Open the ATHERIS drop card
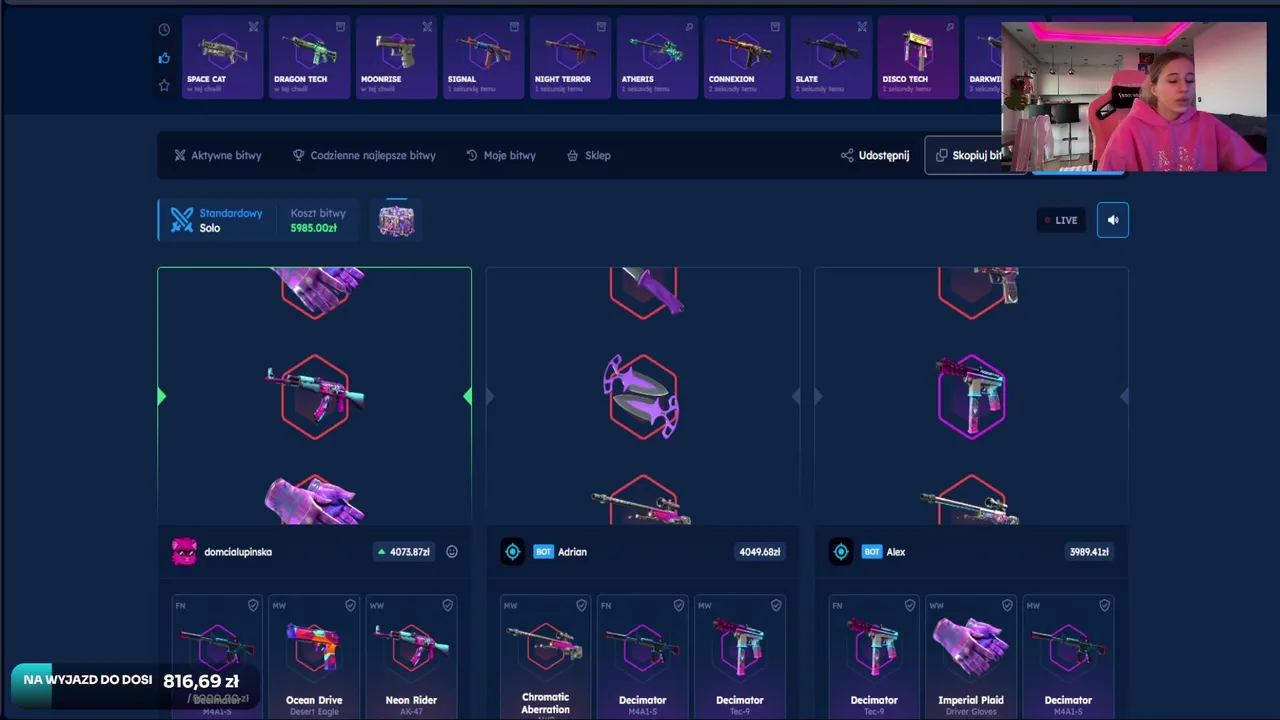Image resolution: width=1280 pixels, height=720 pixels. [657, 58]
